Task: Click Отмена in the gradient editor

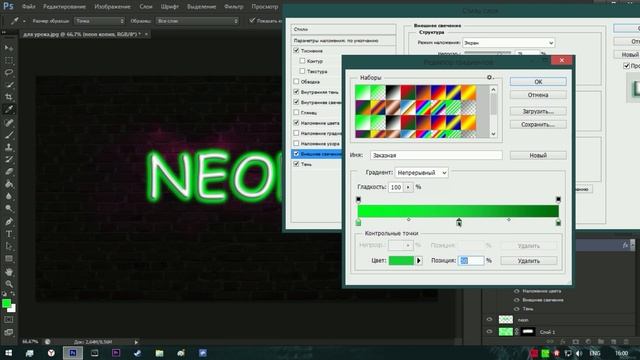Action: 538,95
